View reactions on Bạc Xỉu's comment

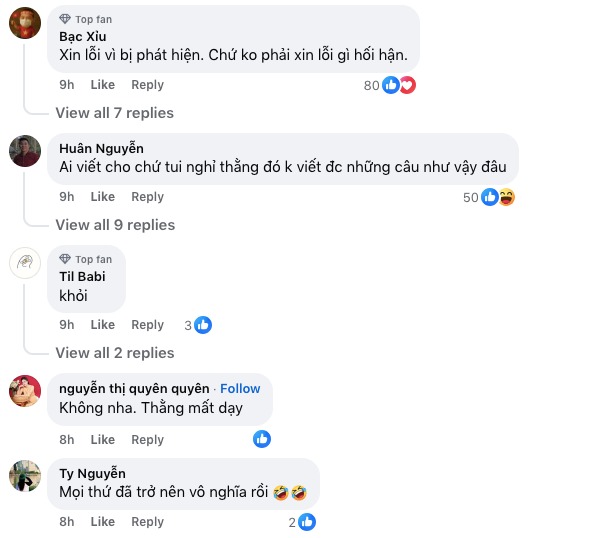coord(399,85)
